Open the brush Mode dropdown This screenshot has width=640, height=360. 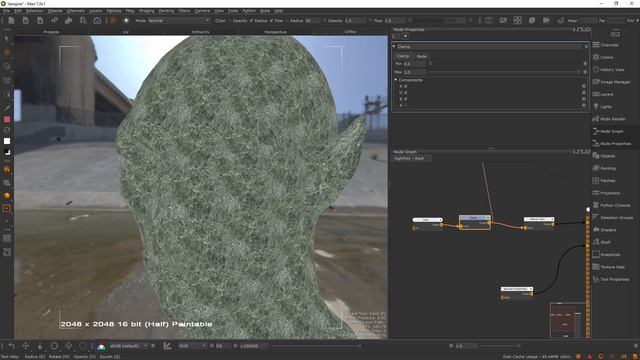pyautogui.click(x=179, y=20)
